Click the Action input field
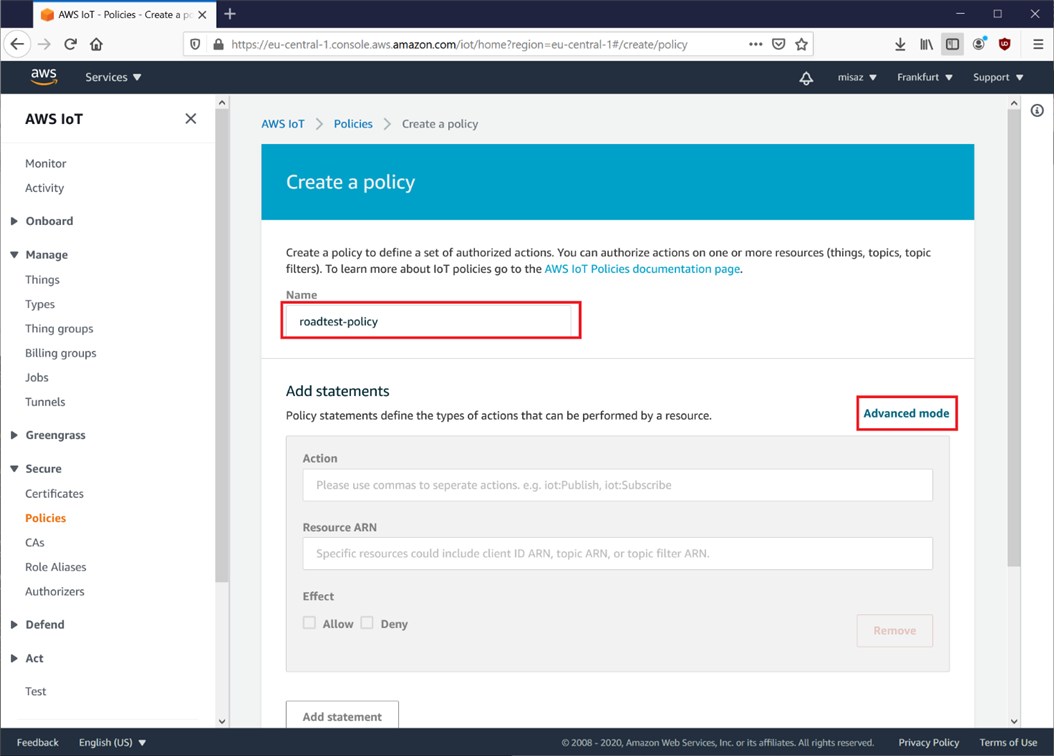This screenshot has width=1054, height=756. [617, 485]
